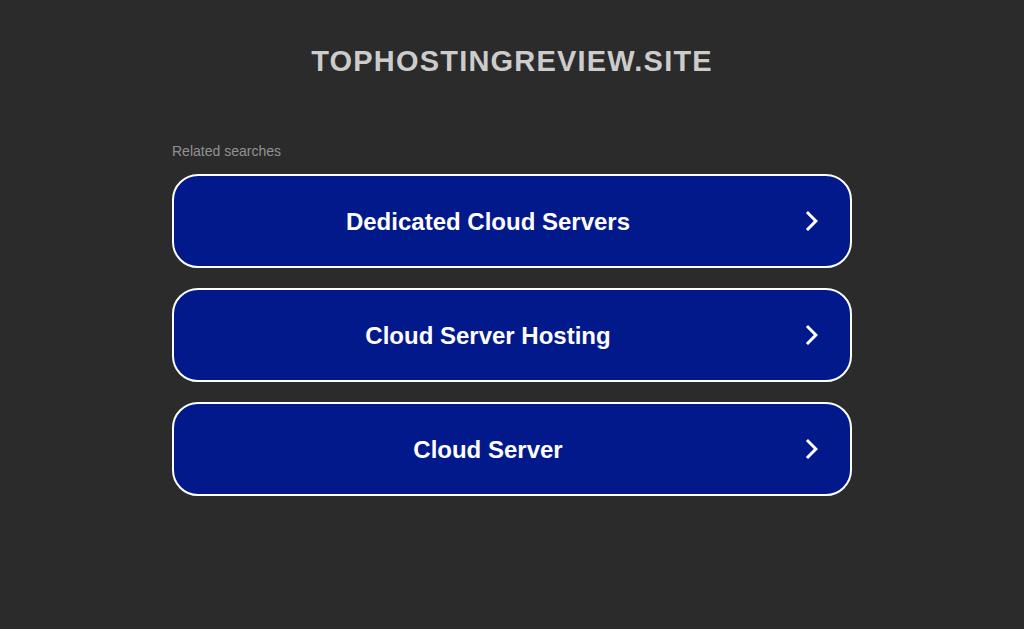The width and height of the screenshot is (1024, 629).
Task: Open the Cloud Server Hosting search link
Action: (511, 335)
